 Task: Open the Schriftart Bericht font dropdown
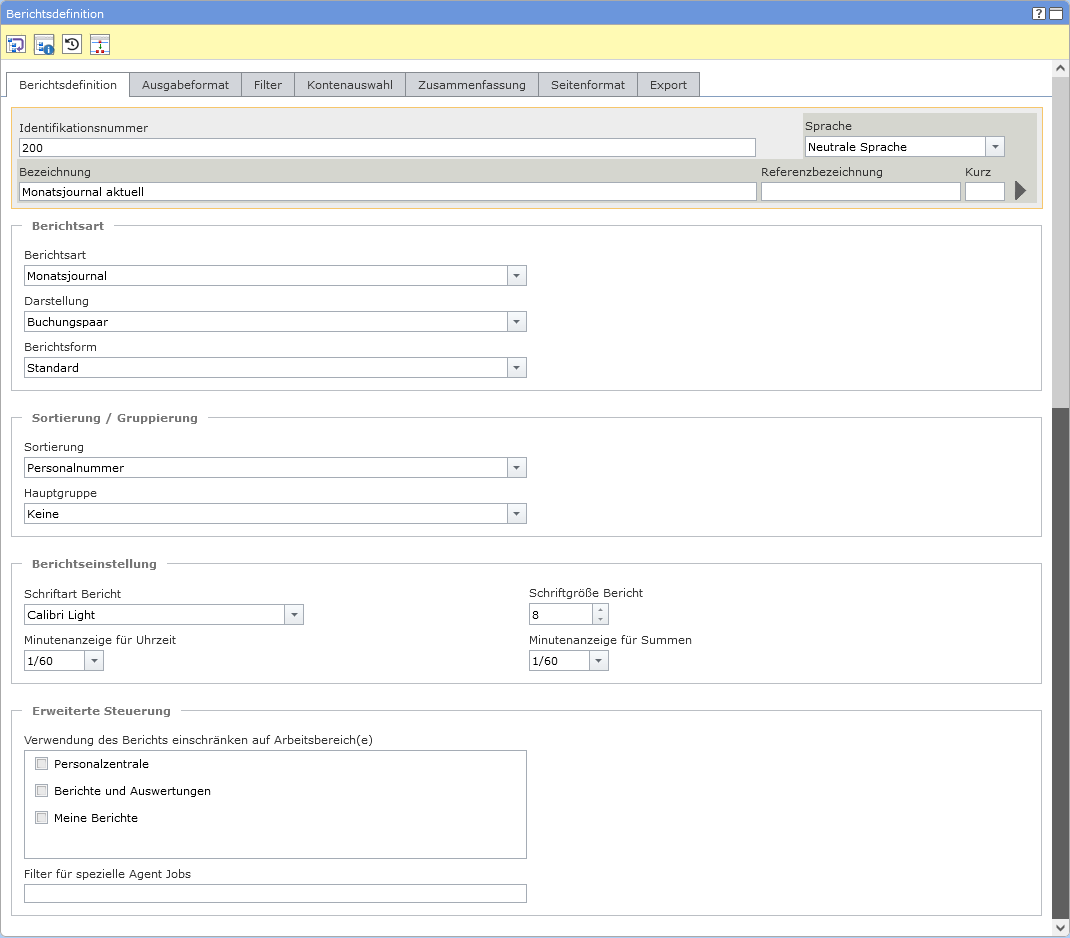(293, 615)
